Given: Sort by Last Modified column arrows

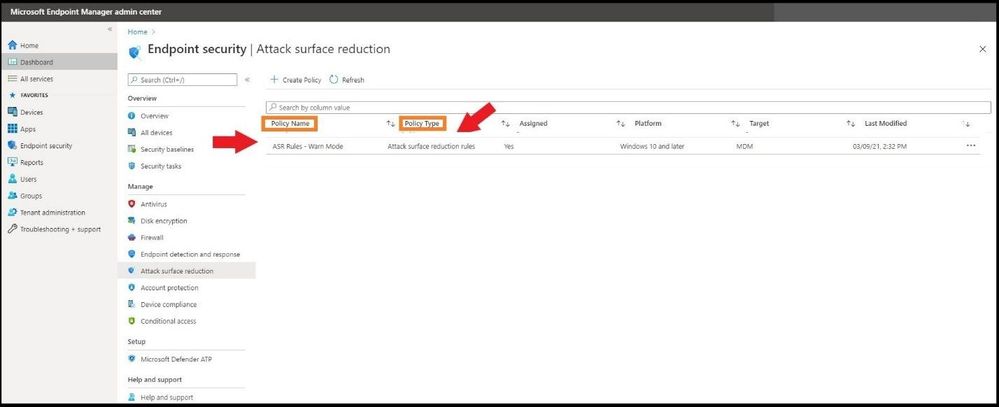Looking at the screenshot, I should coord(966,124).
